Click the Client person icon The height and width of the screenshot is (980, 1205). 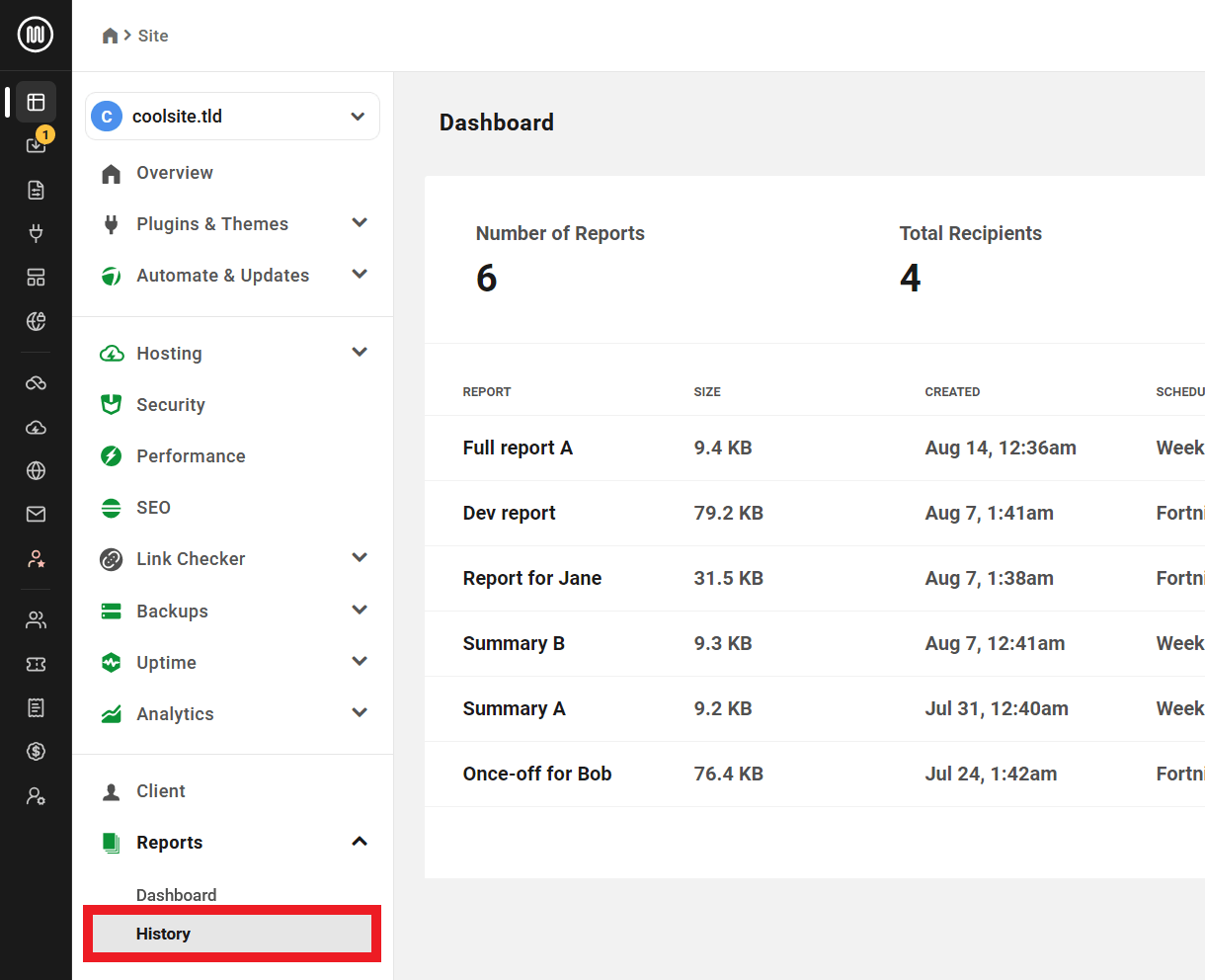pyautogui.click(x=112, y=791)
